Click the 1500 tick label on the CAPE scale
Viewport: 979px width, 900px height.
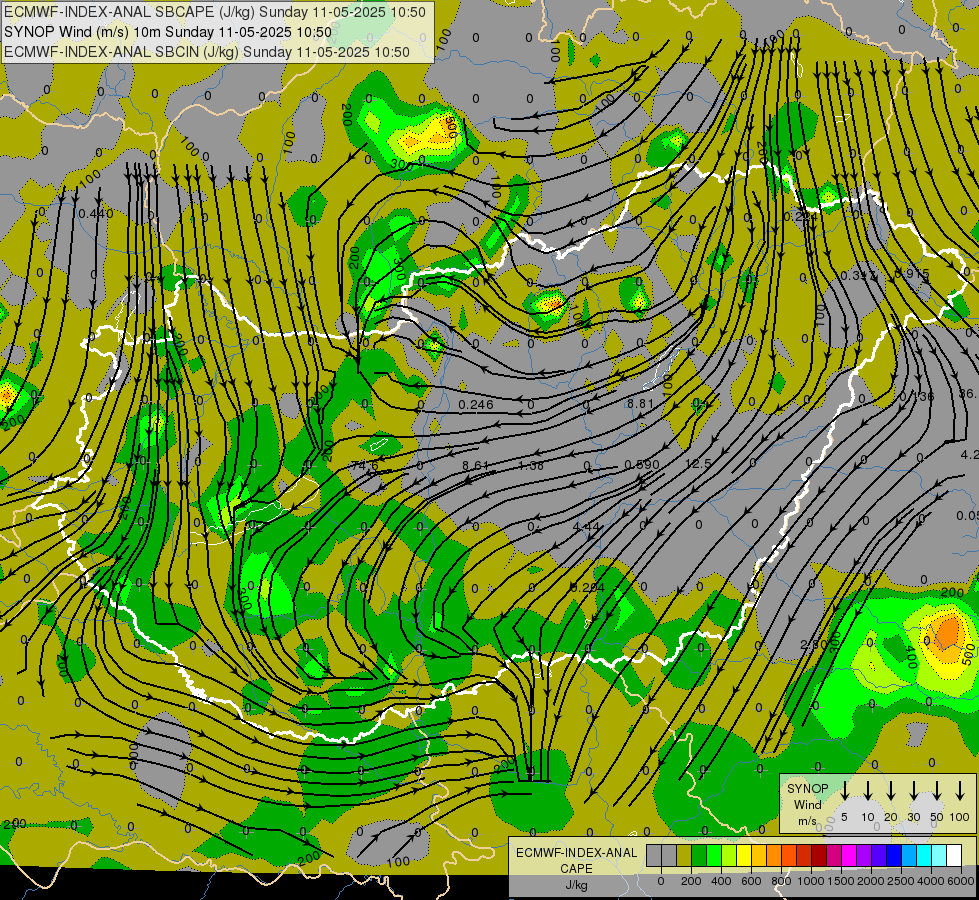(841, 881)
